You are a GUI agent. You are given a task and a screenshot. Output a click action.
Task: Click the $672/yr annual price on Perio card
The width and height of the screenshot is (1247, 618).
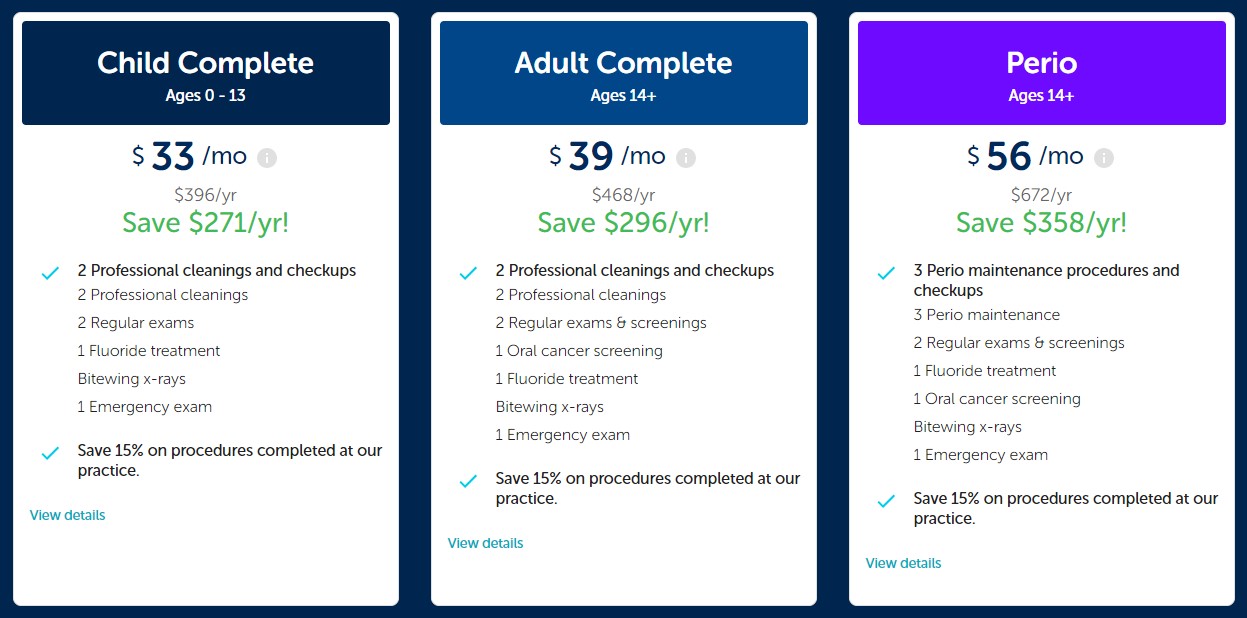1042,194
